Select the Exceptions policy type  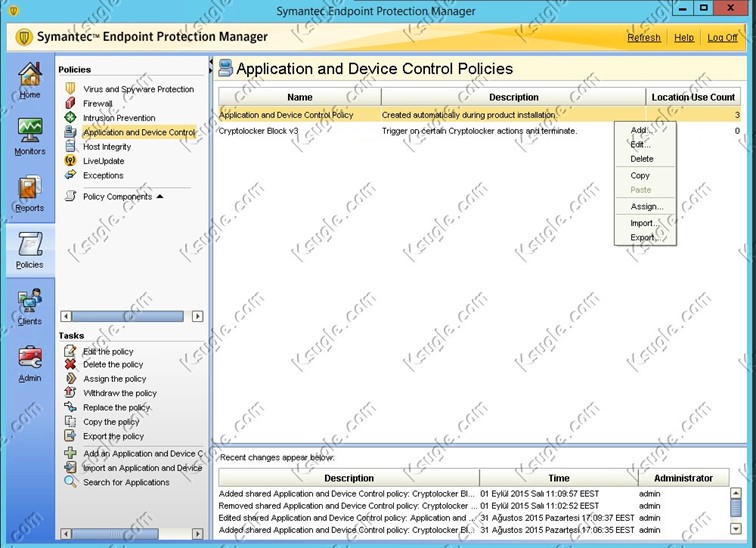[103, 175]
